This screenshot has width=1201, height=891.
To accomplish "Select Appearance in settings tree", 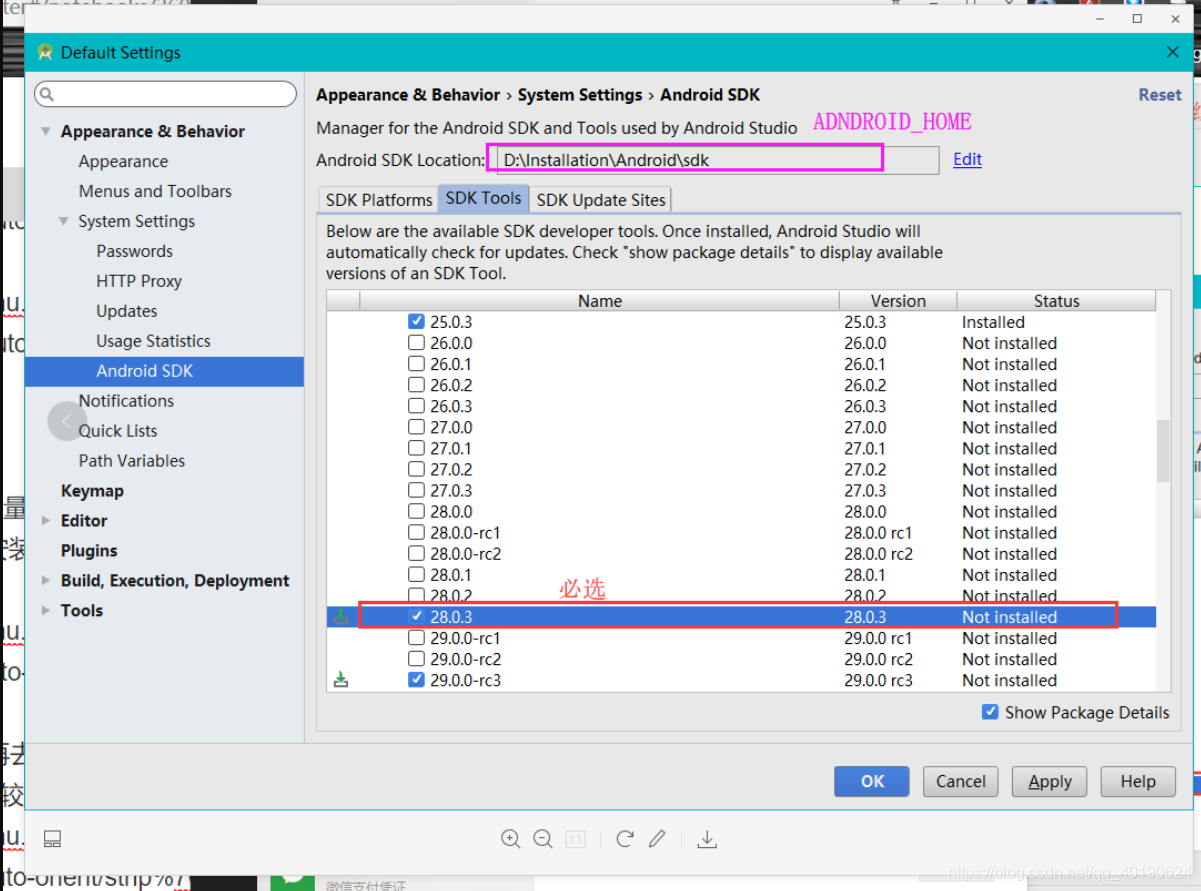I will 123,161.
